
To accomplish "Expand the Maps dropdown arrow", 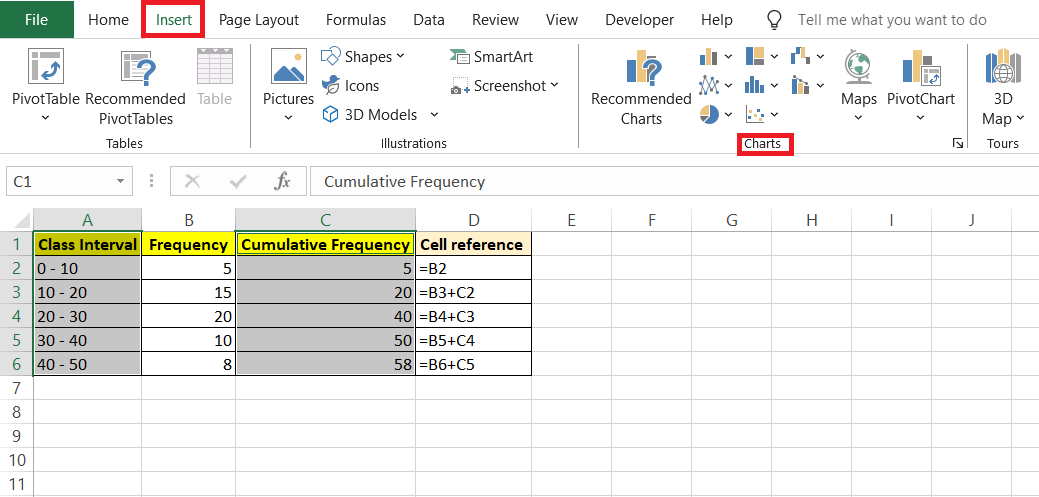I will point(858,118).
